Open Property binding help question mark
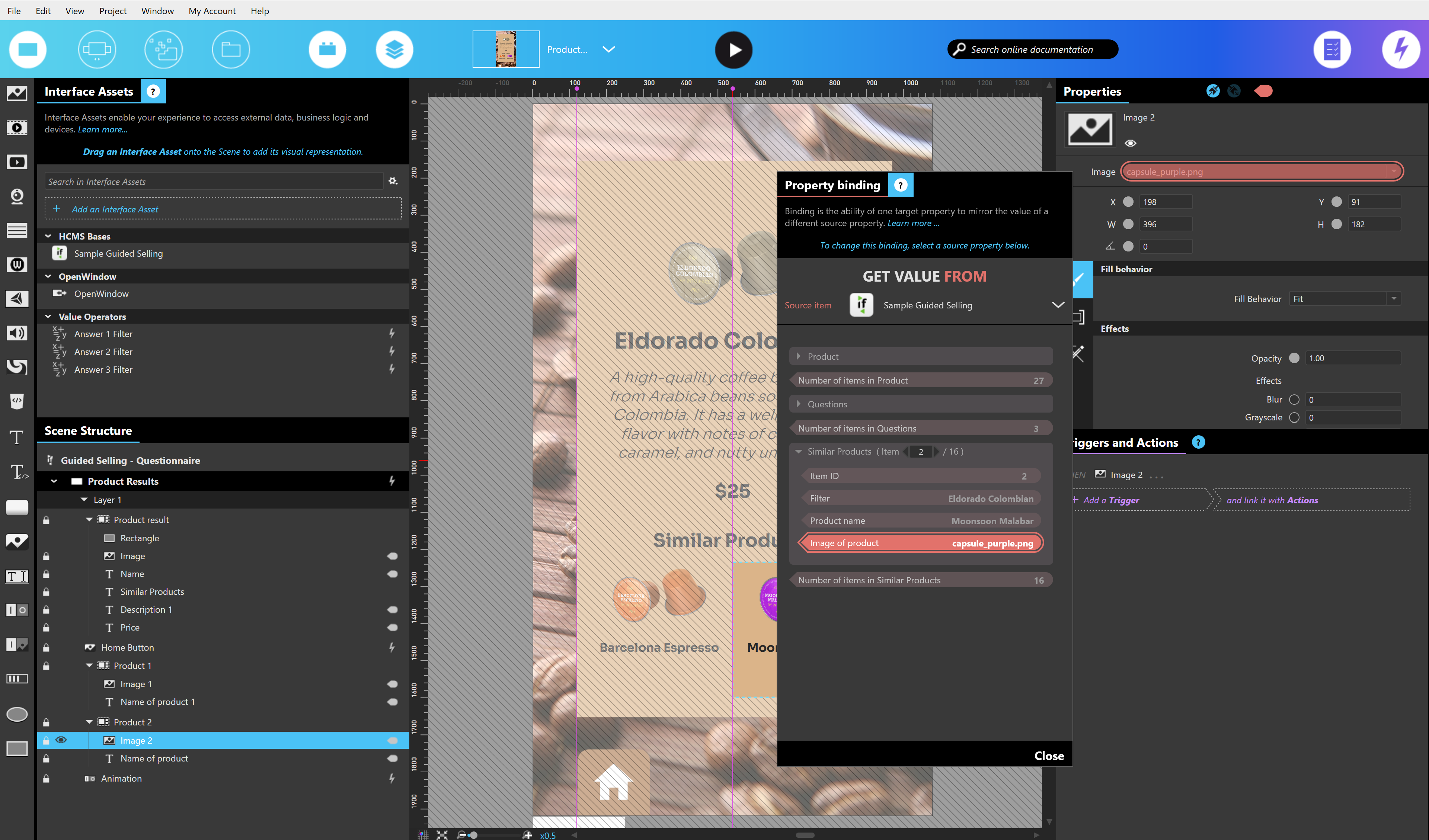 901,185
